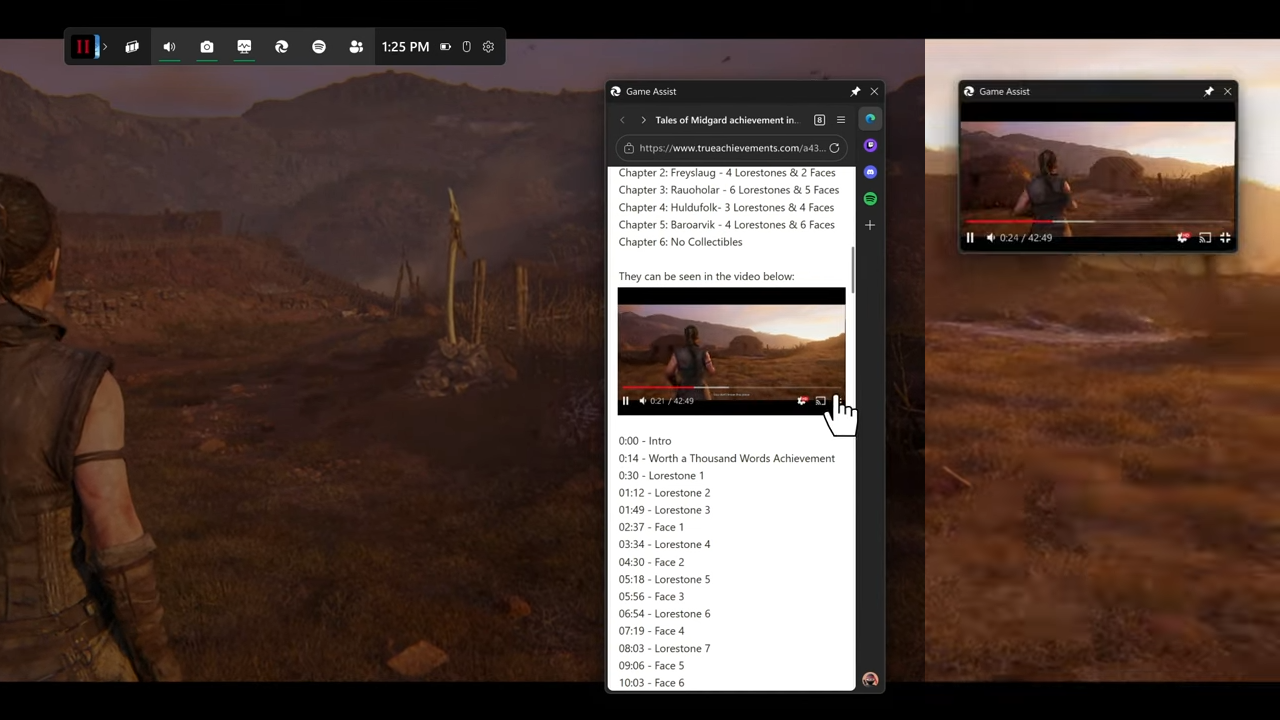Viewport: 1280px width, 720px height.
Task: Click the '0:30 - Lorestone 1' timestamp
Action: point(661,476)
